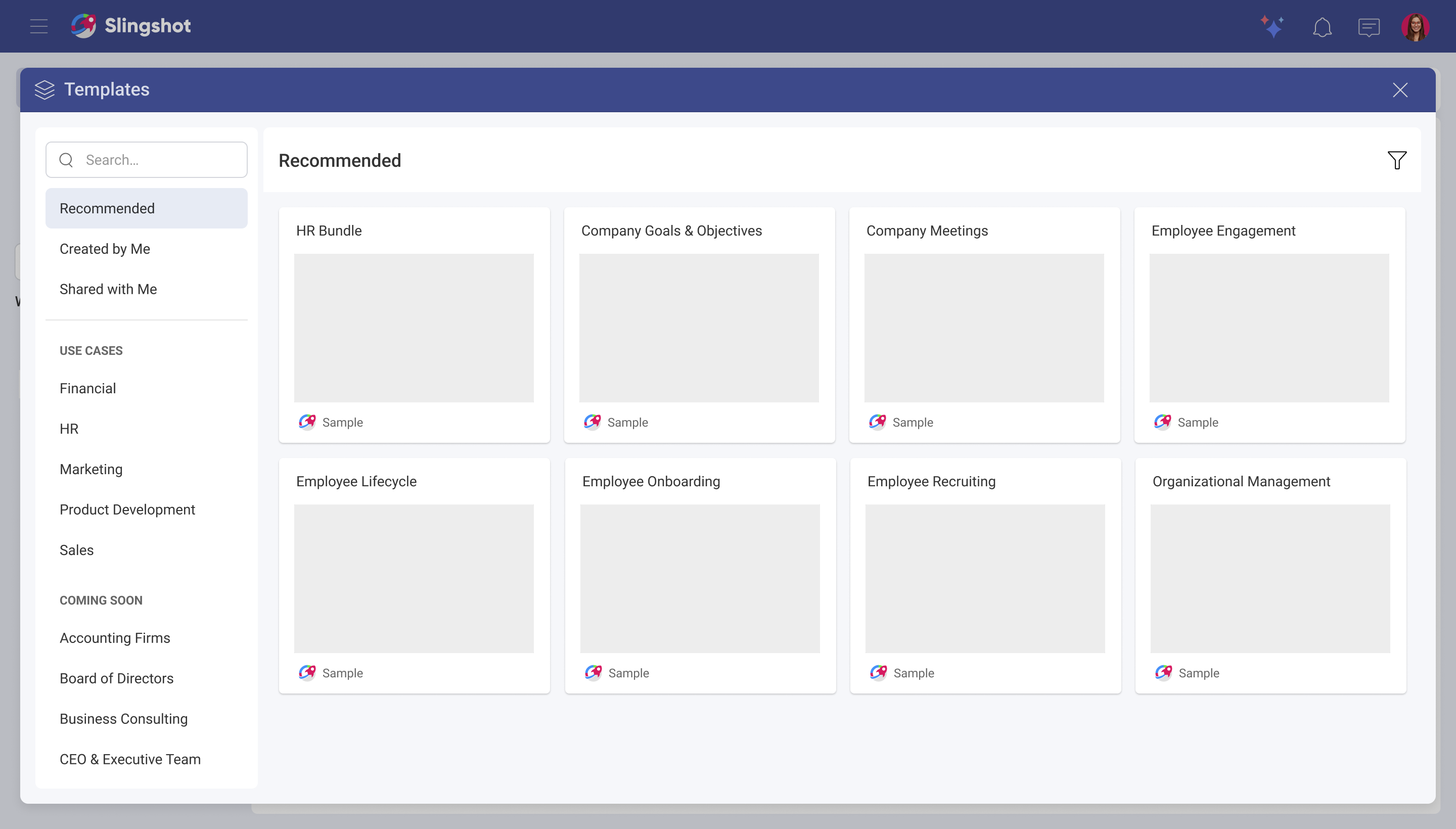
Task: Click the Employee Lifecycle title
Action: tap(356, 481)
